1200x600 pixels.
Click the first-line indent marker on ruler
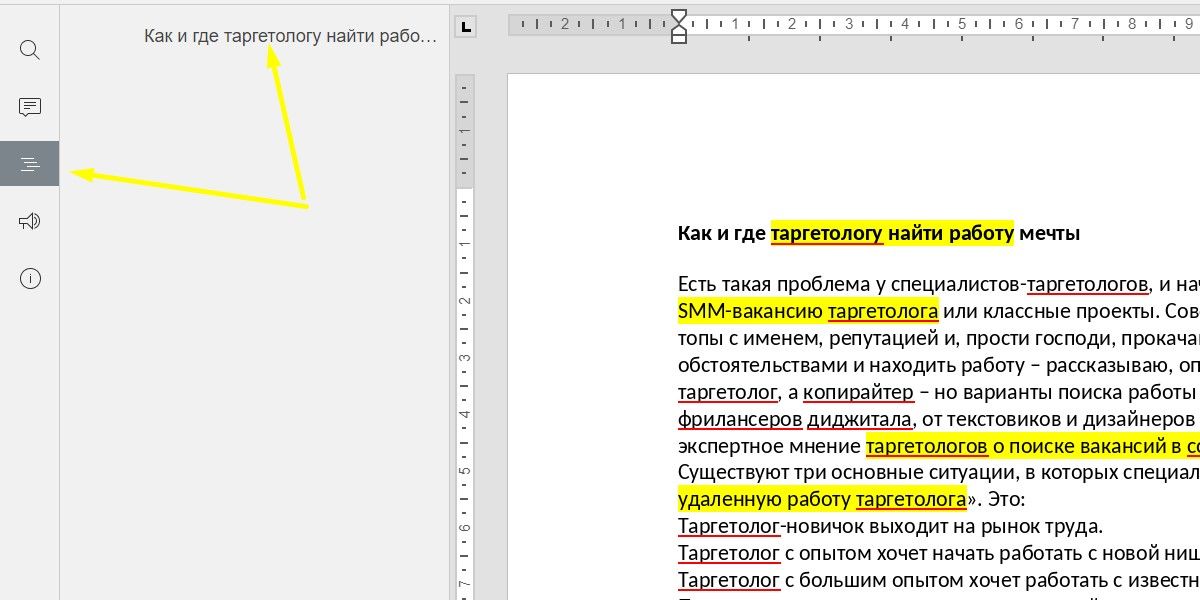tap(679, 17)
